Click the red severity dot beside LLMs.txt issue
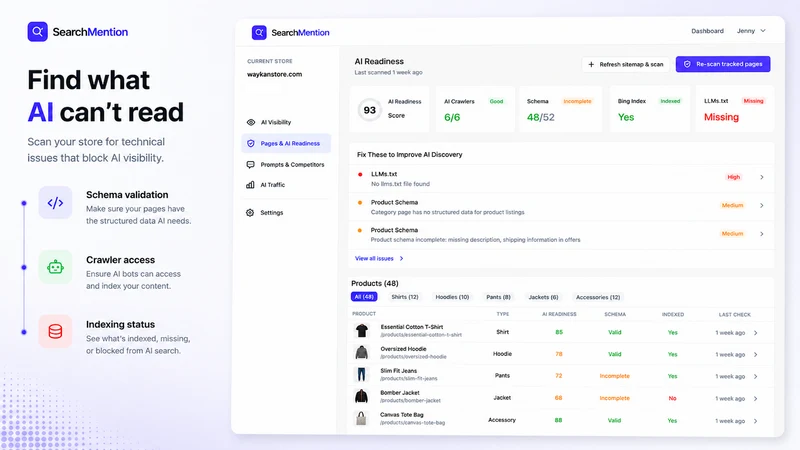 coord(360,174)
